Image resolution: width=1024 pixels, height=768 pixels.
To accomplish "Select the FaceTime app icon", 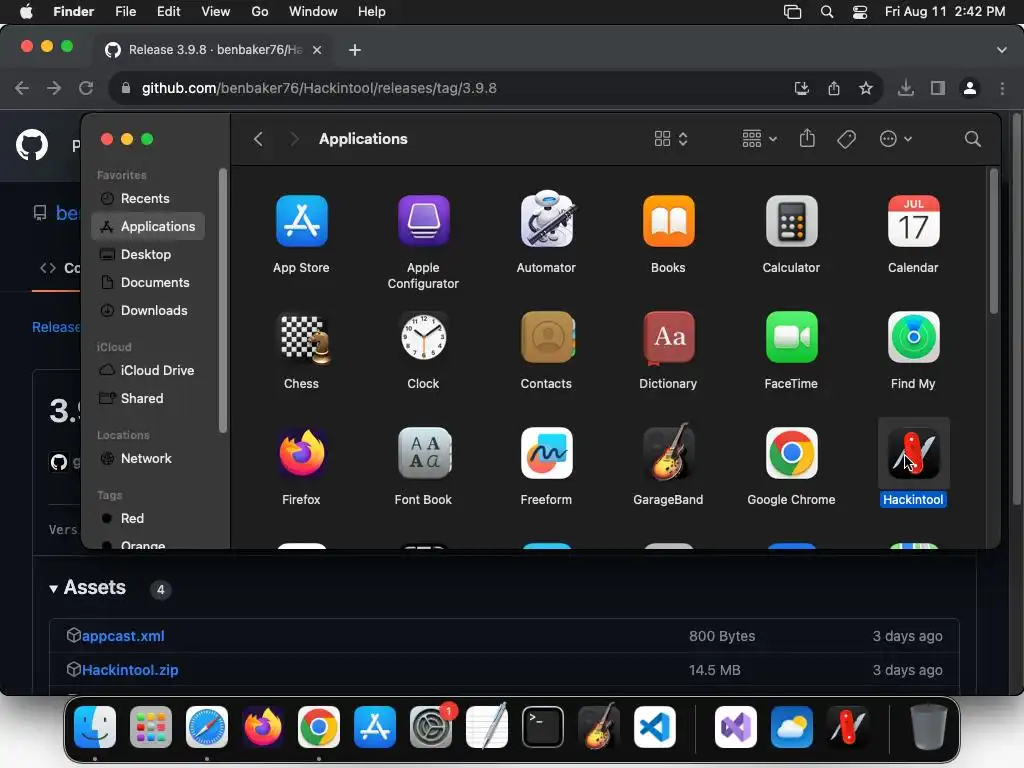I will click(x=791, y=337).
